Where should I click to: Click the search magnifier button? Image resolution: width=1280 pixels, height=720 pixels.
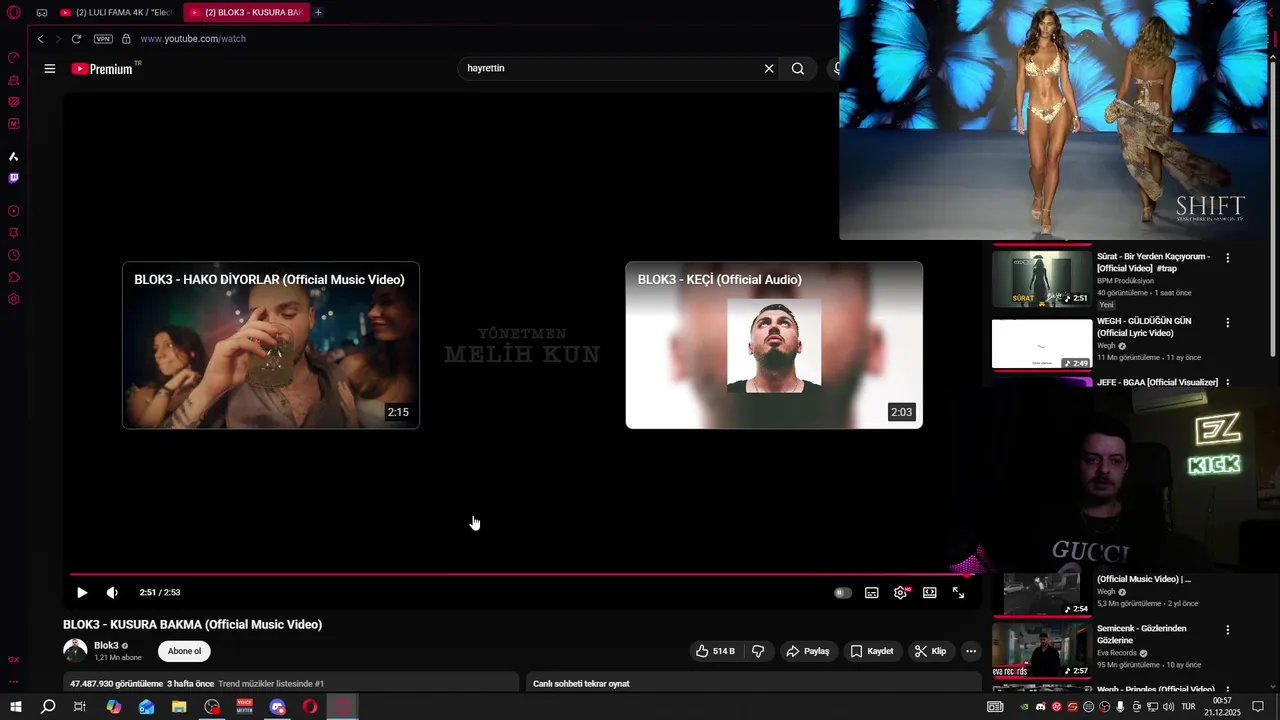(798, 69)
